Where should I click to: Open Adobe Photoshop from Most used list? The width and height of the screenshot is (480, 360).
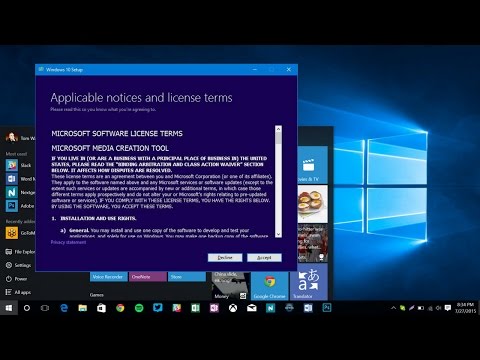tap(20, 206)
